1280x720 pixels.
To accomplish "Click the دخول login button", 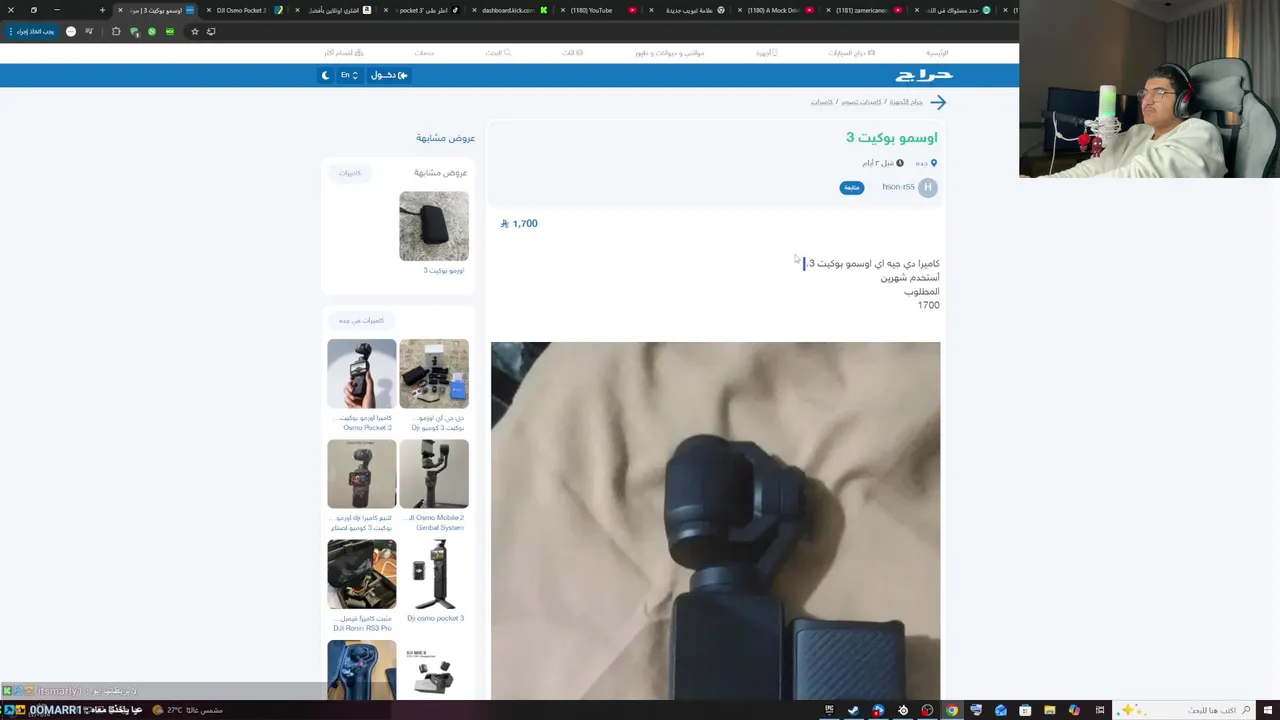I will [389, 75].
